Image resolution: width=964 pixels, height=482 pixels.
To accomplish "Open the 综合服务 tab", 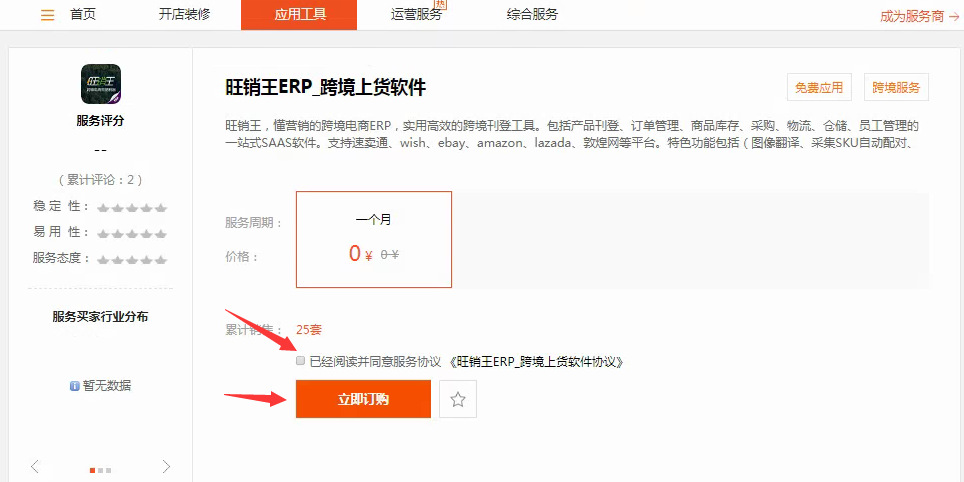I will [532, 15].
